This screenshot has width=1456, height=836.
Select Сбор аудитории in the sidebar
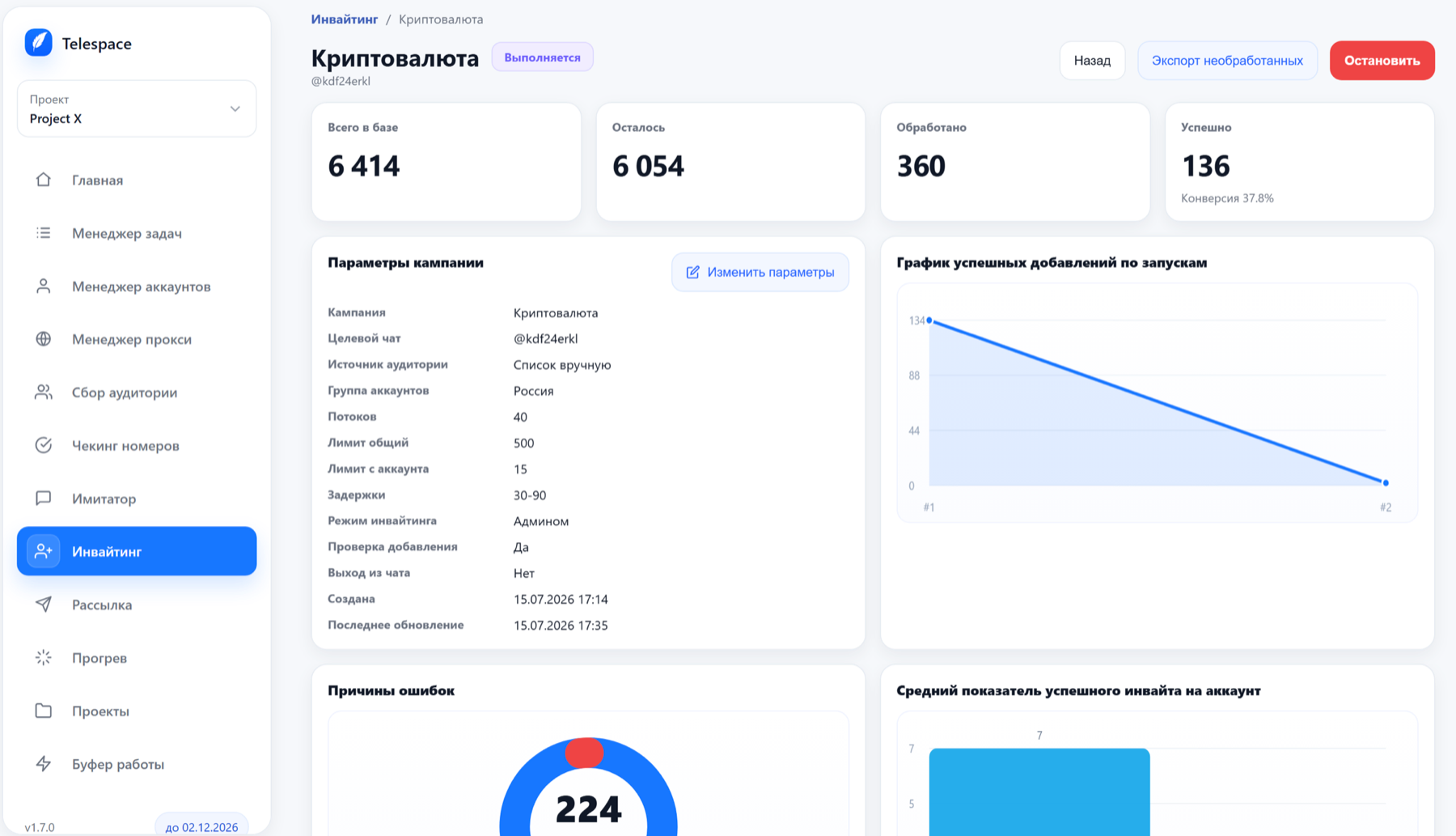point(137,393)
